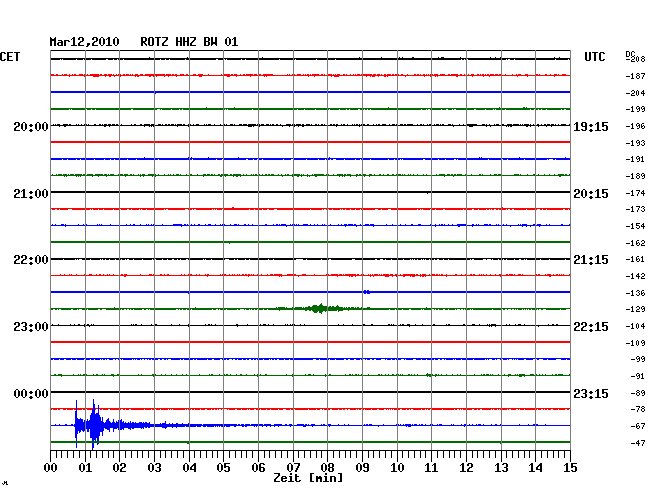Click the station title "ROTZ HHZ BW 01"
The height and width of the screenshot is (494, 650).
point(189,42)
